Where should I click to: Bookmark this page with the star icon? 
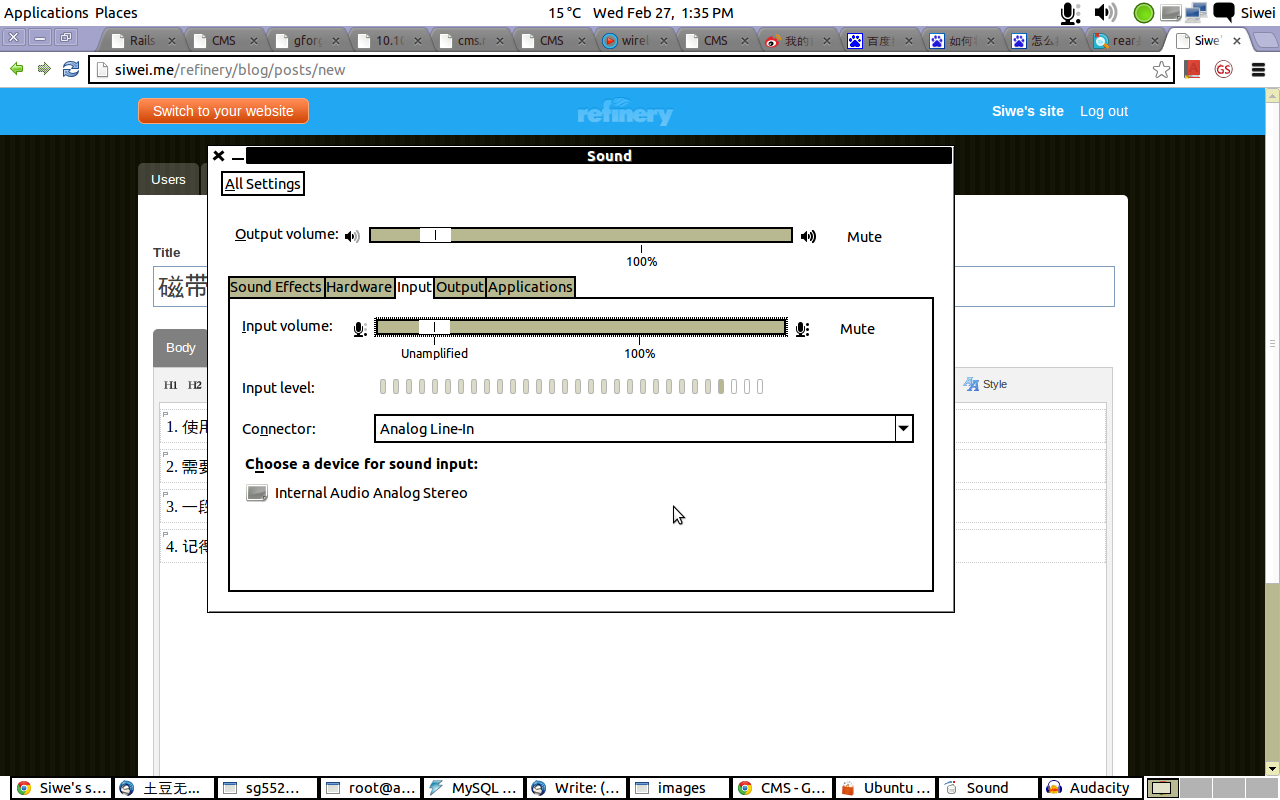point(1161,70)
